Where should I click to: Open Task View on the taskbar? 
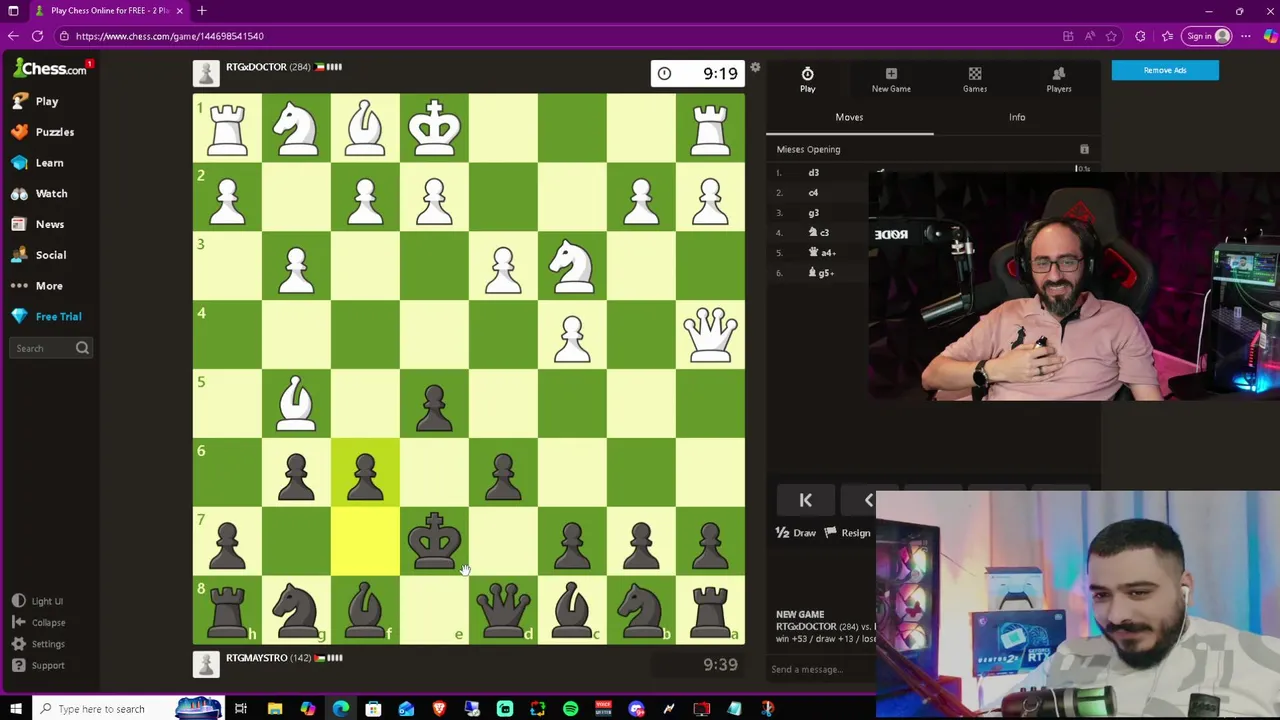(241, 709)
